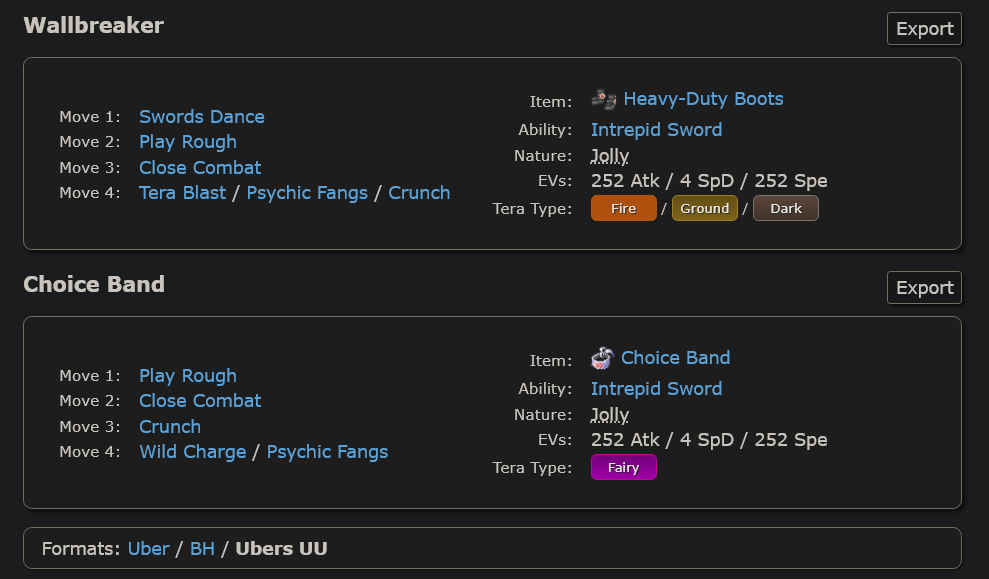The width and height of the screenshot is (989, 579).
Task: Open Close Combat in Wallbreaker set
Action: 200,168
